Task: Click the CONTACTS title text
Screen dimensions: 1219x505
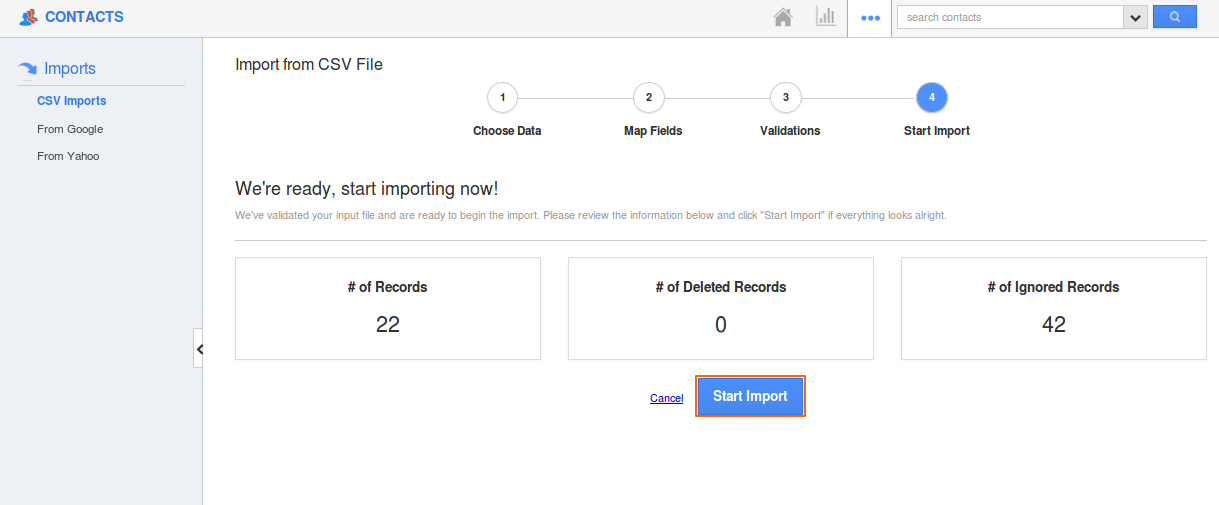Action: [x=84, y=17]
